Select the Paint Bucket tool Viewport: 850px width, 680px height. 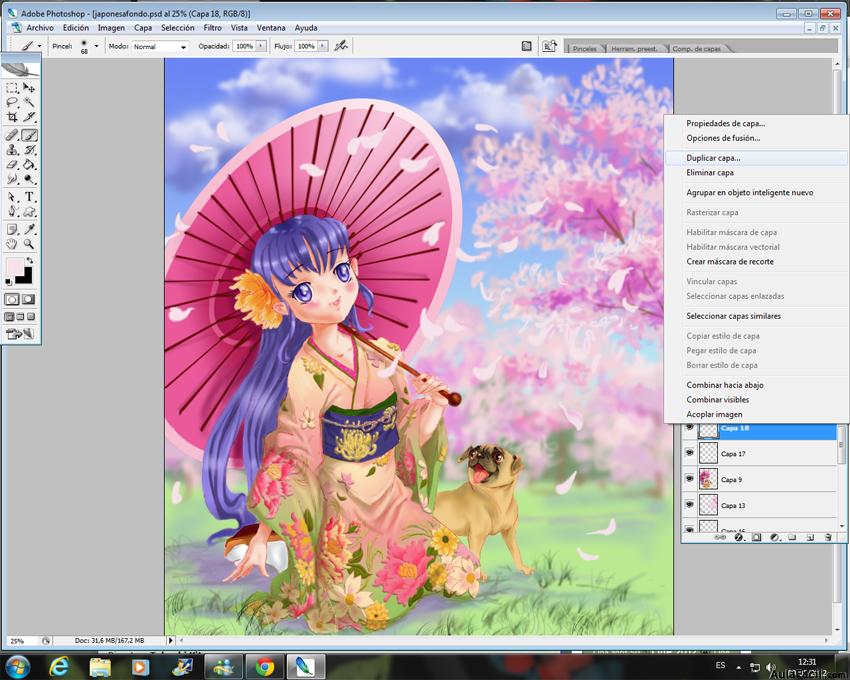[29, 164]
